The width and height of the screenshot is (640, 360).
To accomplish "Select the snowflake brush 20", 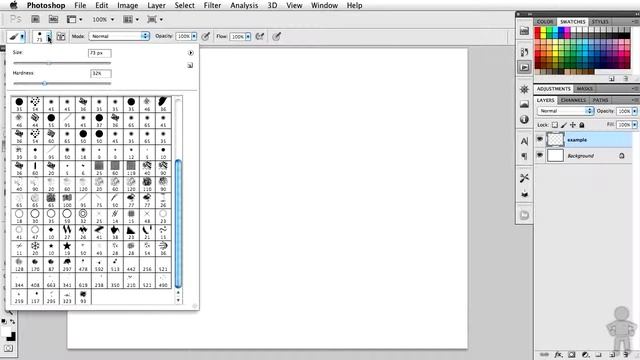I will coord(35,248).
